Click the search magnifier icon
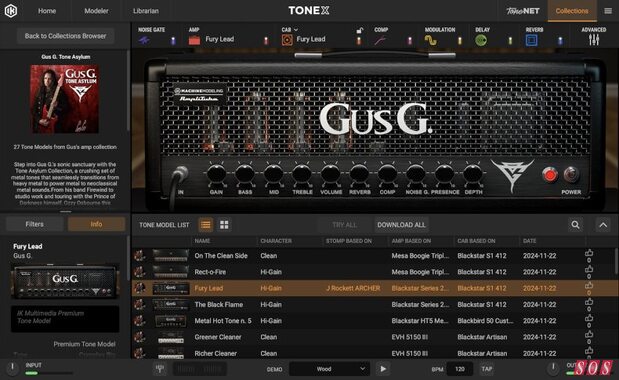 tap(576, 225)
